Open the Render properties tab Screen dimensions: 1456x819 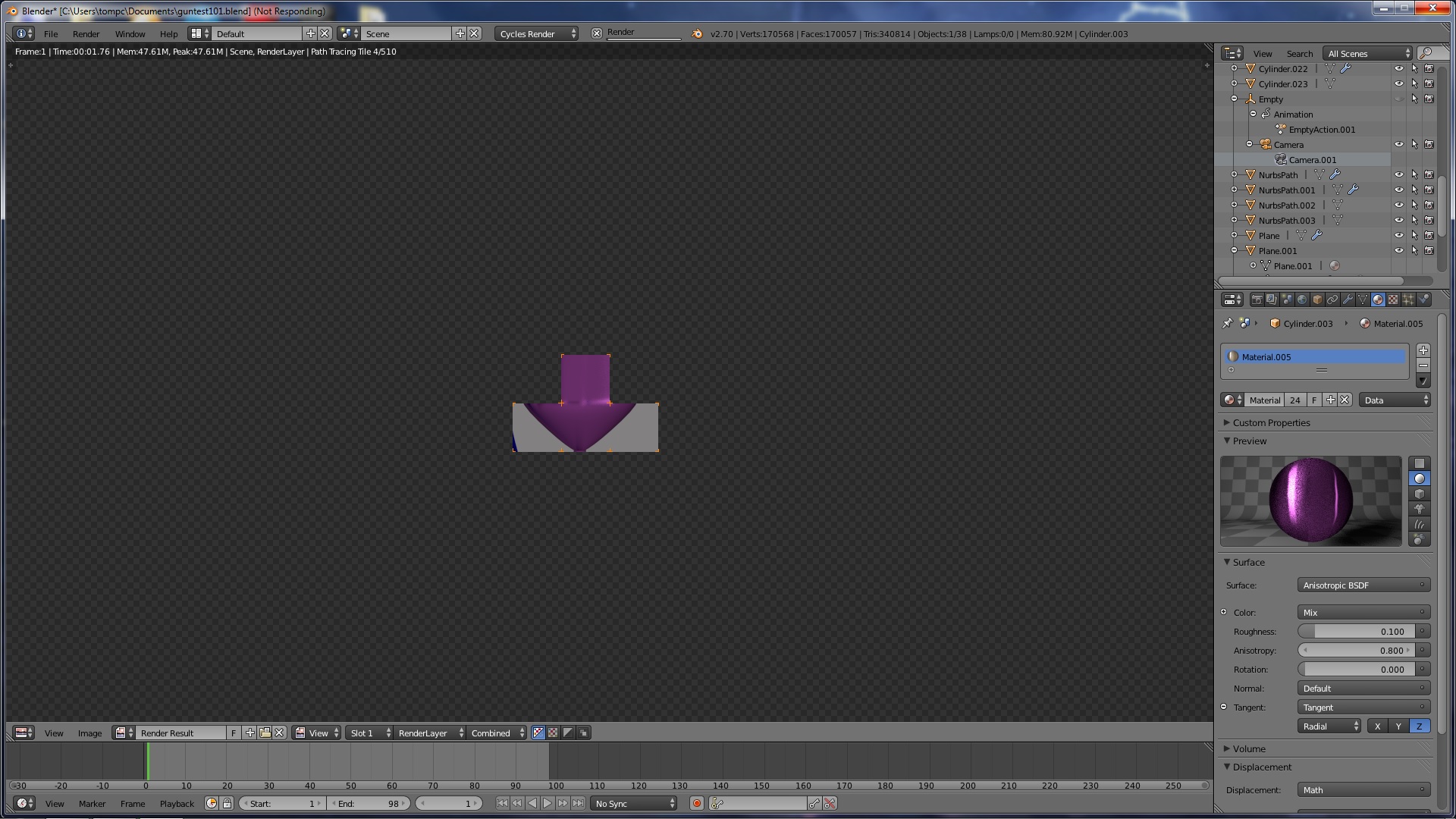click(1257, 300)
